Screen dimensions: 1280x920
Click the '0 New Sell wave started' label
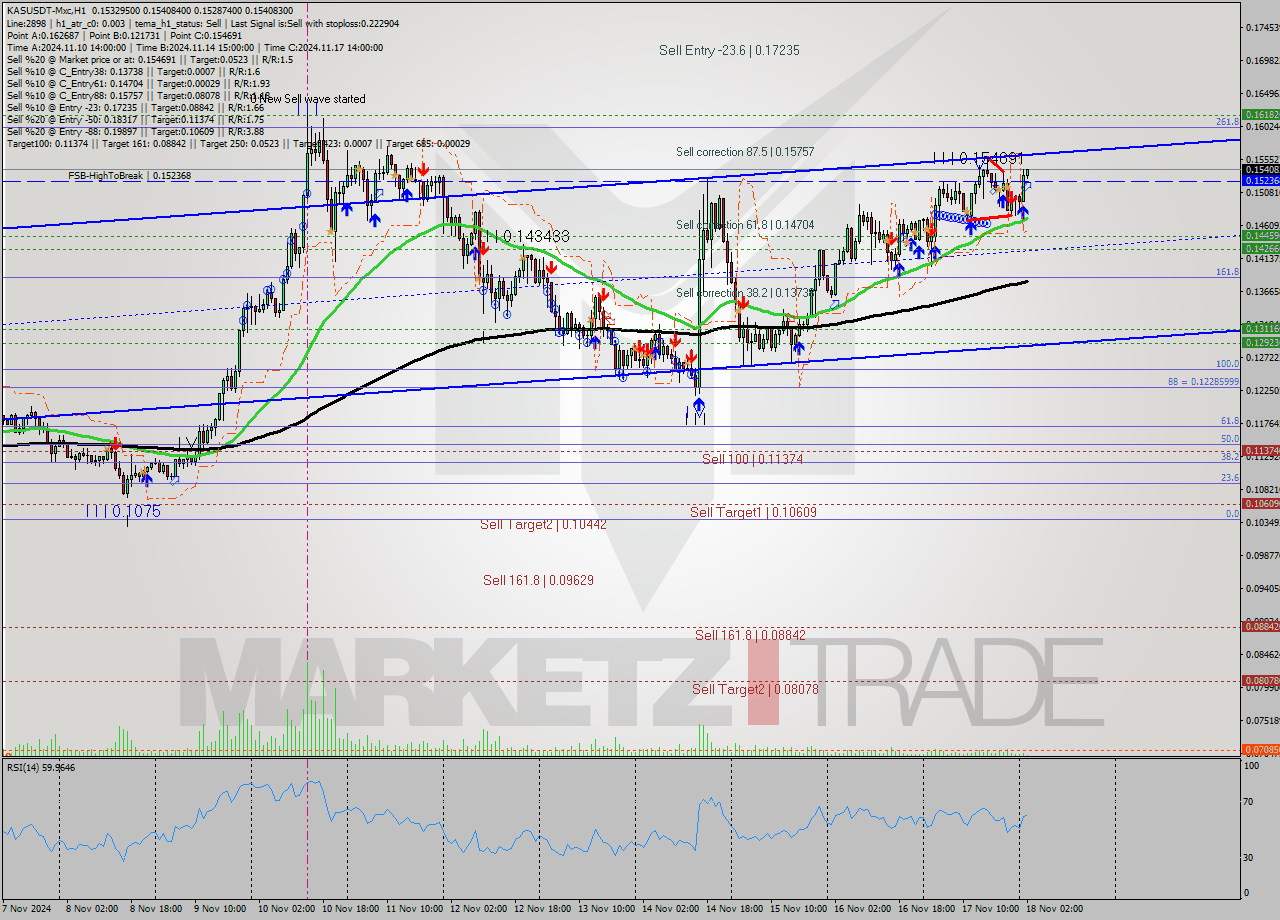coord(308,99)
